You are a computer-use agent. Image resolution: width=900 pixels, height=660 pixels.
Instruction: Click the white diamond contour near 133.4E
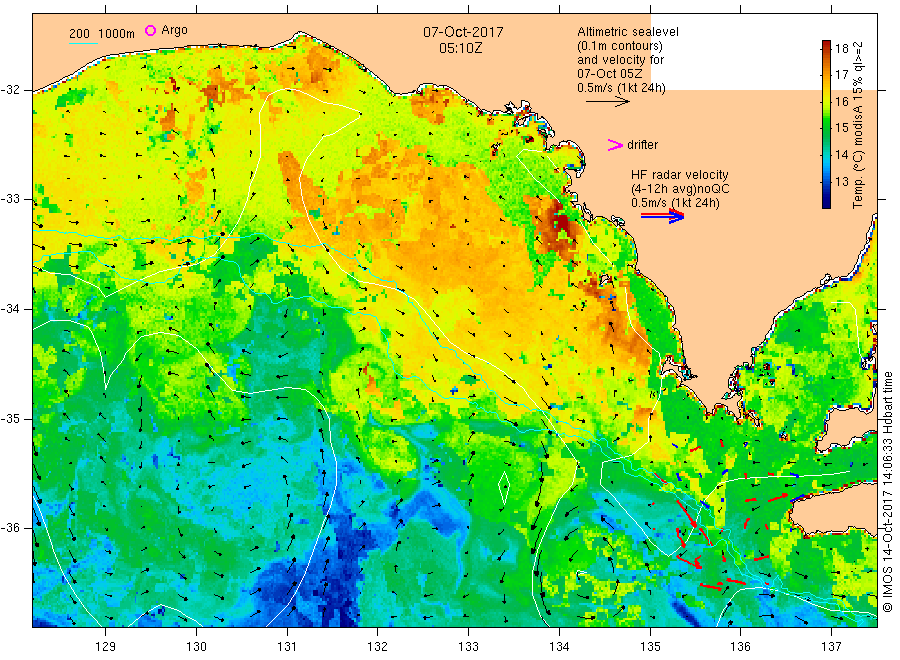point(503,488)
